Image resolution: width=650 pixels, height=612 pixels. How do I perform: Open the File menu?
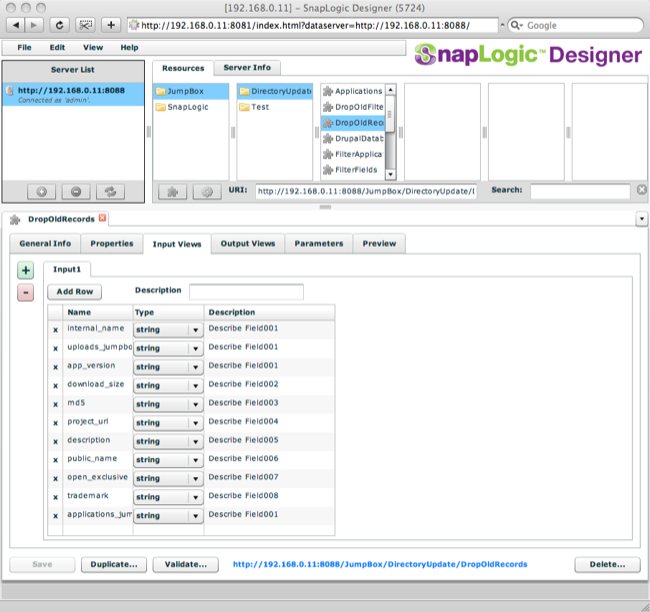point(24,48)
